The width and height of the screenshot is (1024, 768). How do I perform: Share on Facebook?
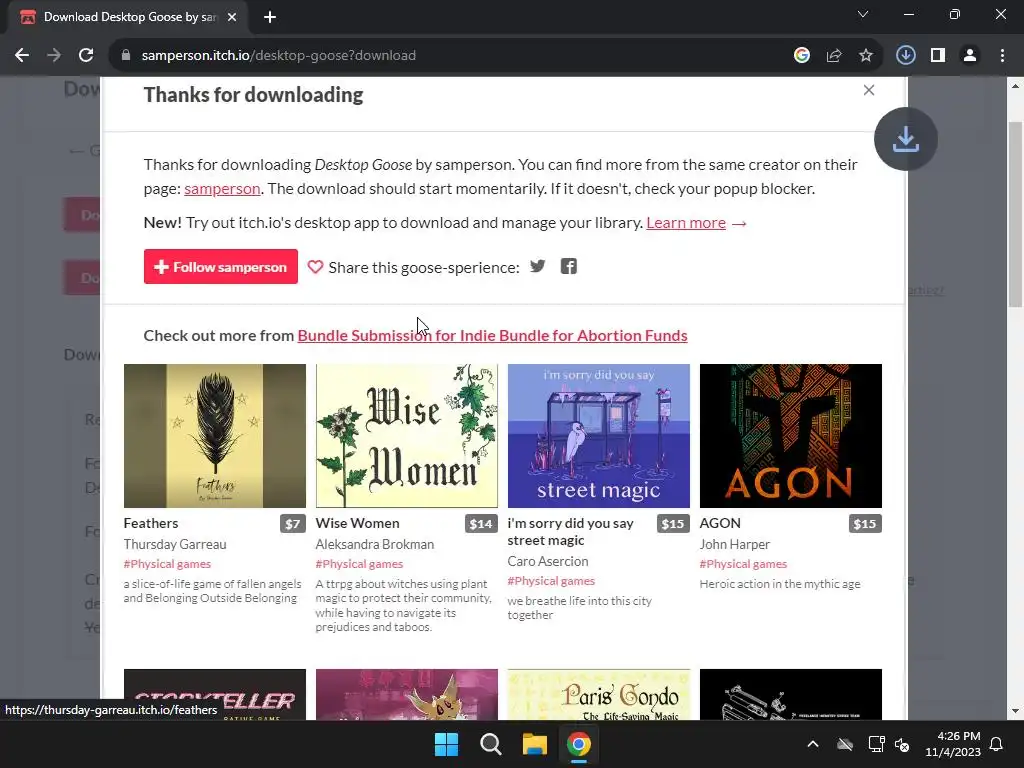(569, 266)
